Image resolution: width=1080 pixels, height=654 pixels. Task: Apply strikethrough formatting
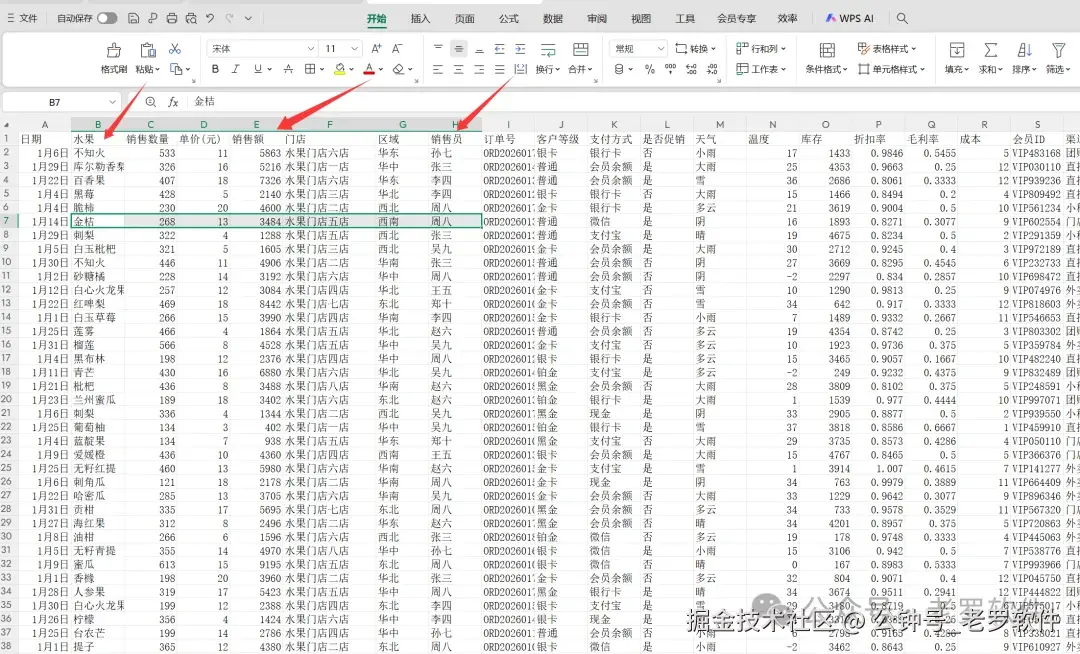[x=289, y=69]
